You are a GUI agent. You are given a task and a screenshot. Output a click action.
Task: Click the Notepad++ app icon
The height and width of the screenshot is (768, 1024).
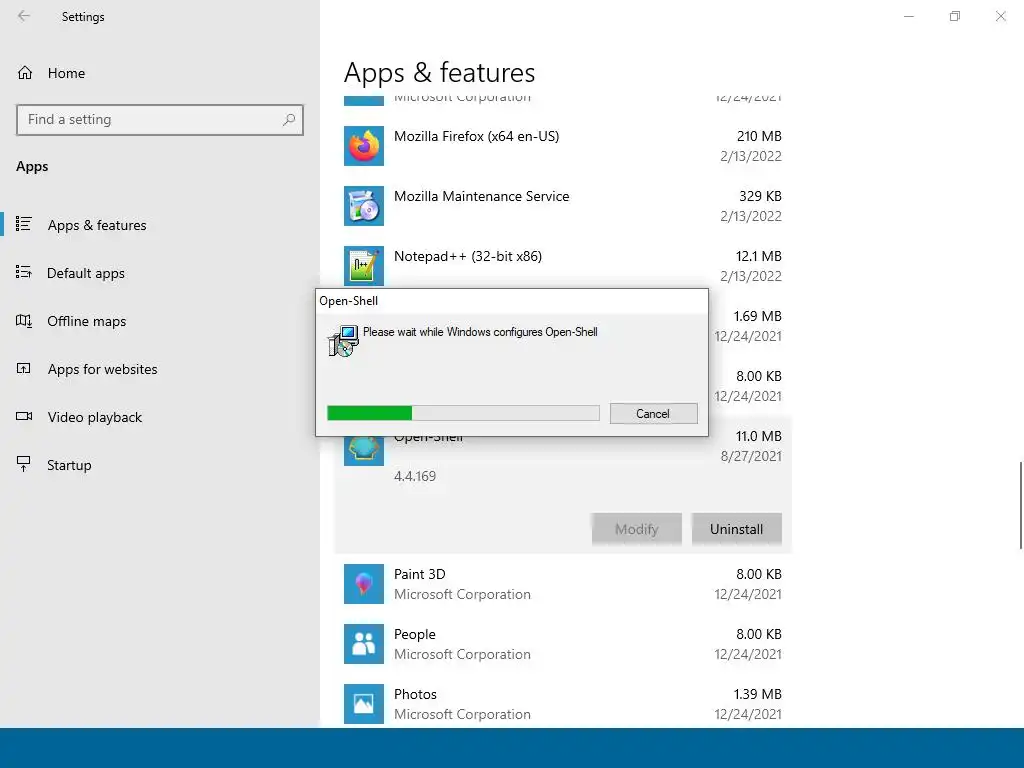click(364, 266)
